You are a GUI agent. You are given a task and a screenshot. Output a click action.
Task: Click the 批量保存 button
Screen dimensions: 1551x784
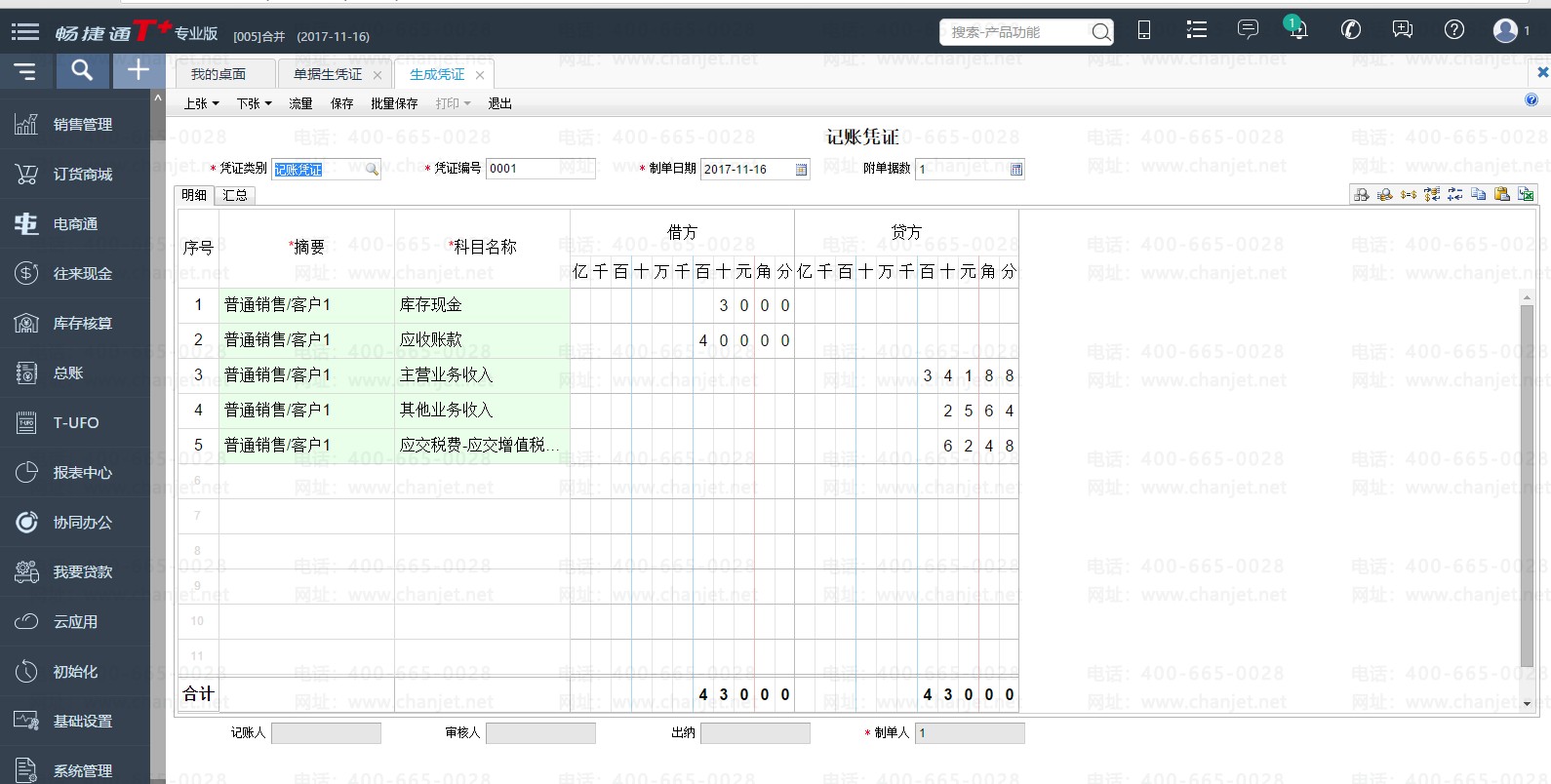(x=394, y=103)
